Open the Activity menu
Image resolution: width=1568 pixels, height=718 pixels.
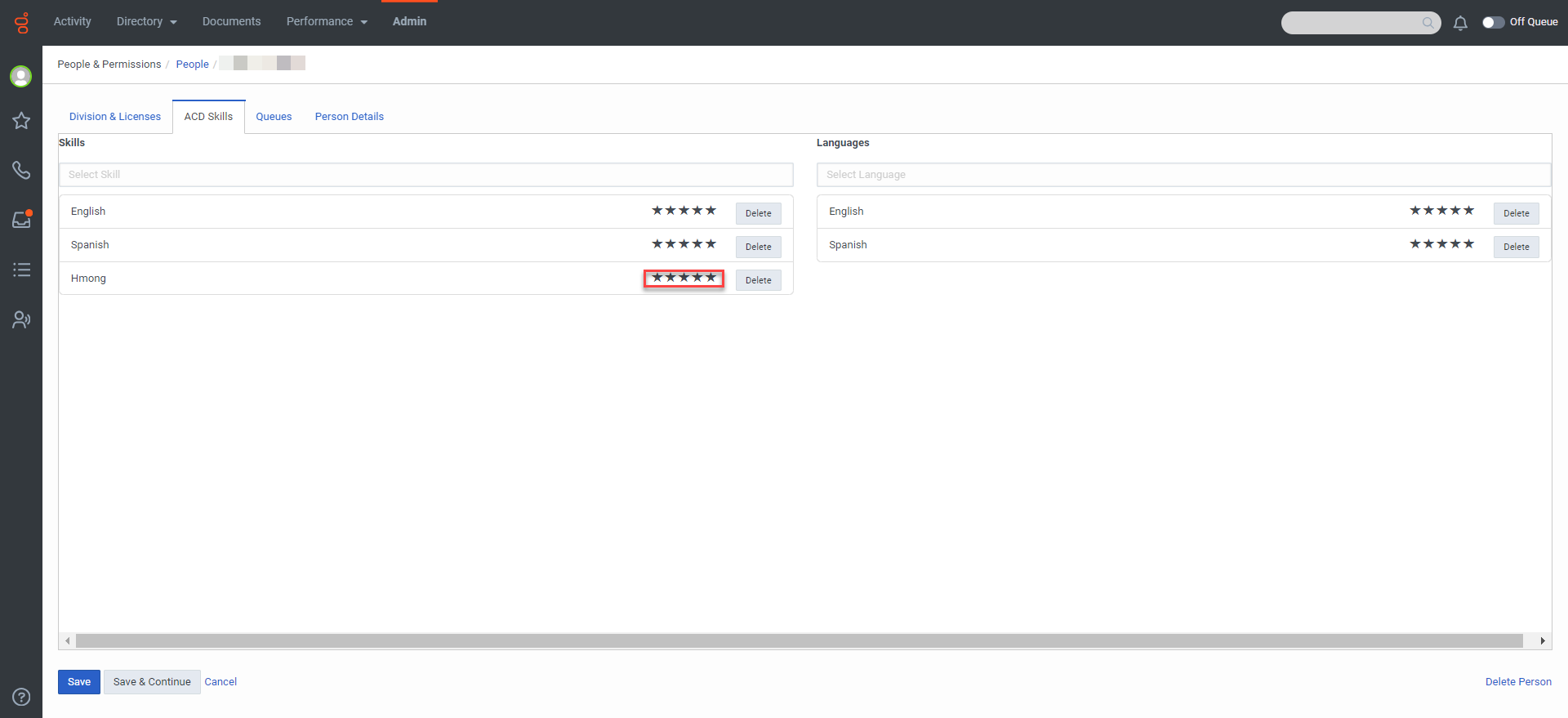(73, 21)
